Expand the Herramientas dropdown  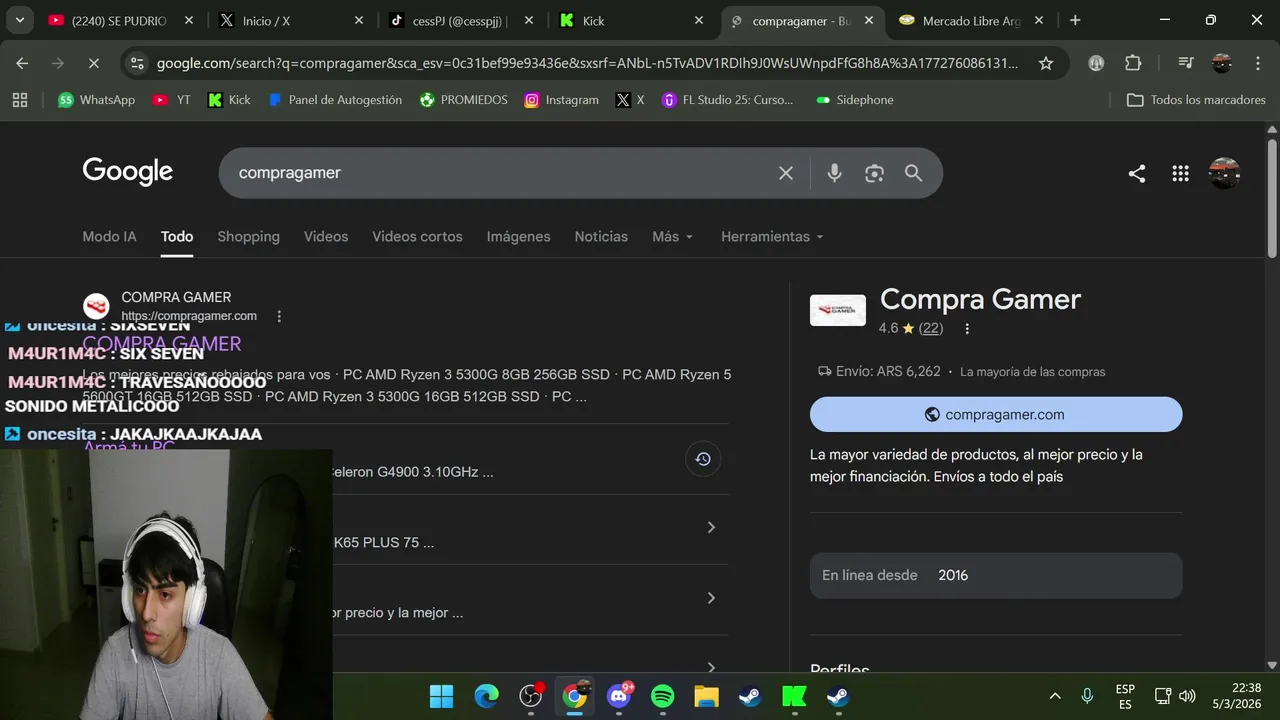tap(772, 237)
